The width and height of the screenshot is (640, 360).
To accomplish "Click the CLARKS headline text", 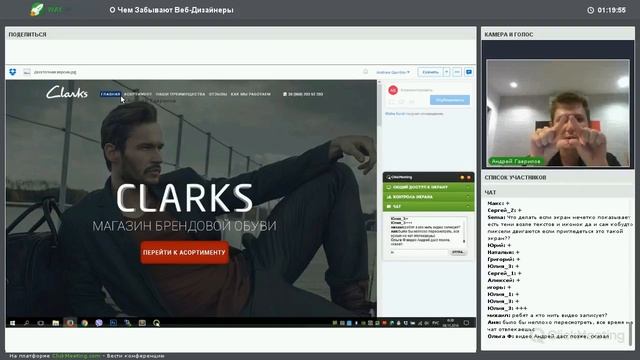I will (x=184, y=198).
